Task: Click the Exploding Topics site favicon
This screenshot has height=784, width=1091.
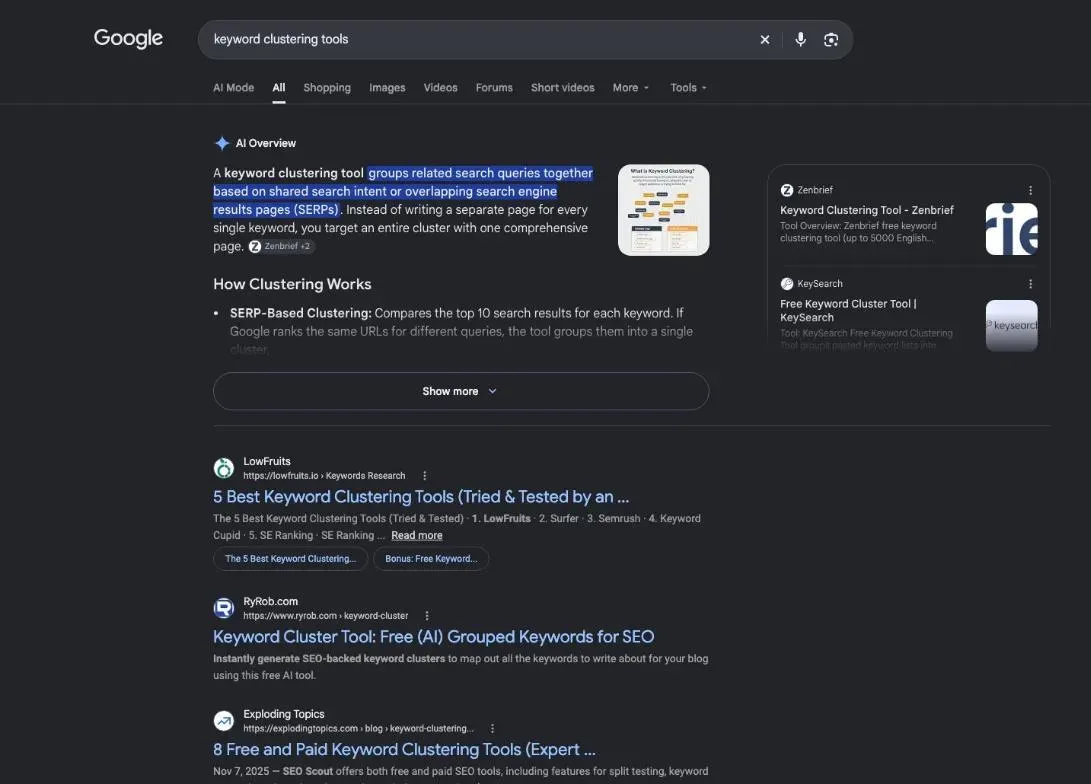Action: tap(223, 721)
